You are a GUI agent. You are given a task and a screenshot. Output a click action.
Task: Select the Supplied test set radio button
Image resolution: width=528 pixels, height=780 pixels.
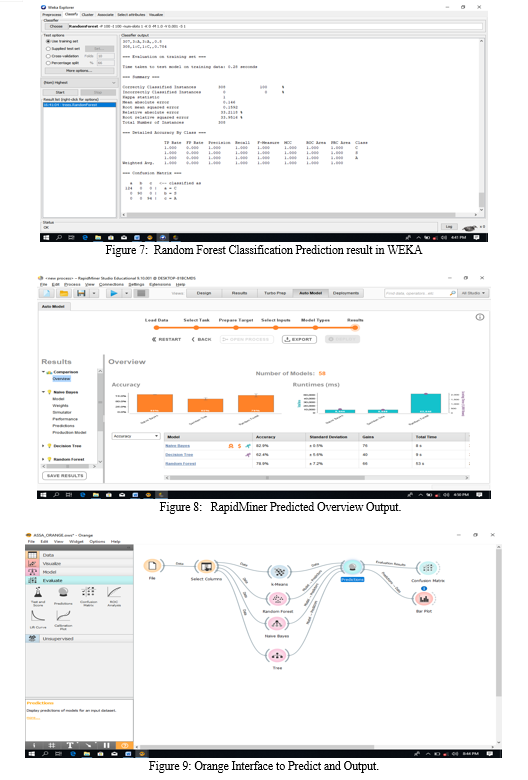pos(48,49)
